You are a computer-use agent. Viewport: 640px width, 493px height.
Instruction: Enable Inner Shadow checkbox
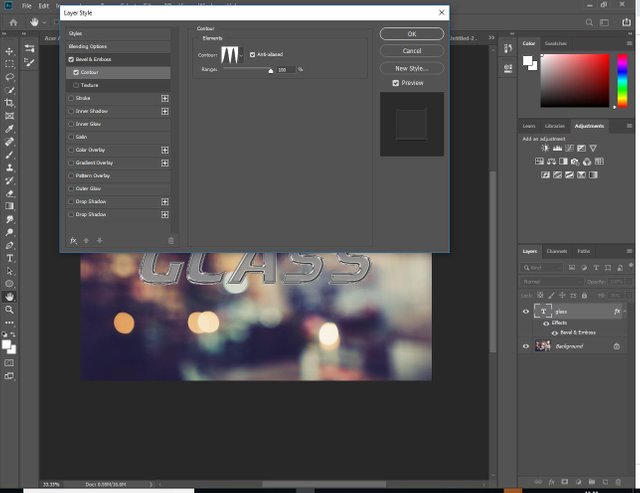click(x=71, y=111)
